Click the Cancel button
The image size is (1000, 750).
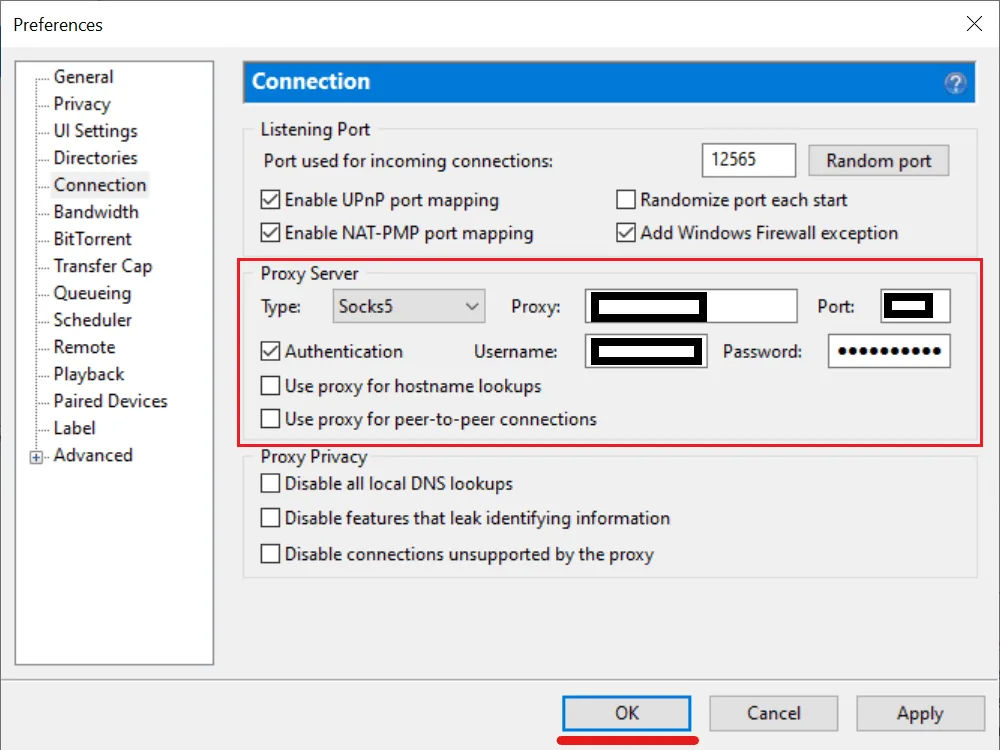pyautogui.click(x=774, y=713)
